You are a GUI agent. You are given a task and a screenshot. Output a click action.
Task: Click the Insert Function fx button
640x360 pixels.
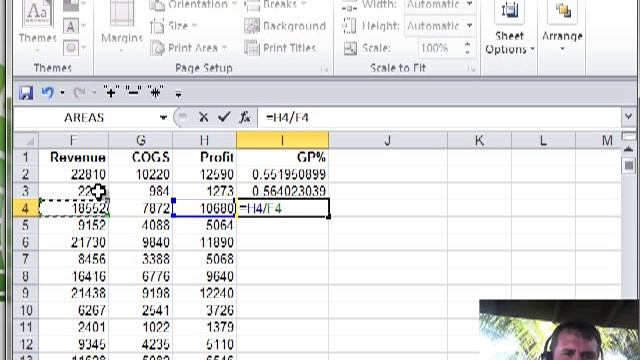(245, 118)
